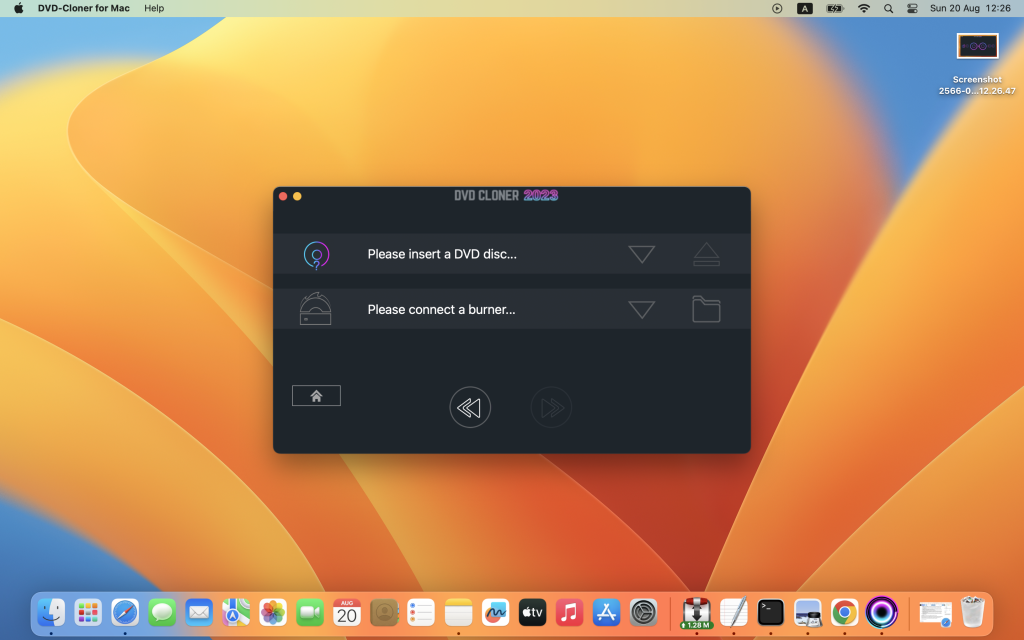The image size is (1024, 640).
Task: Expand the DVD disc source dropdown
Action: pos(641,254)
